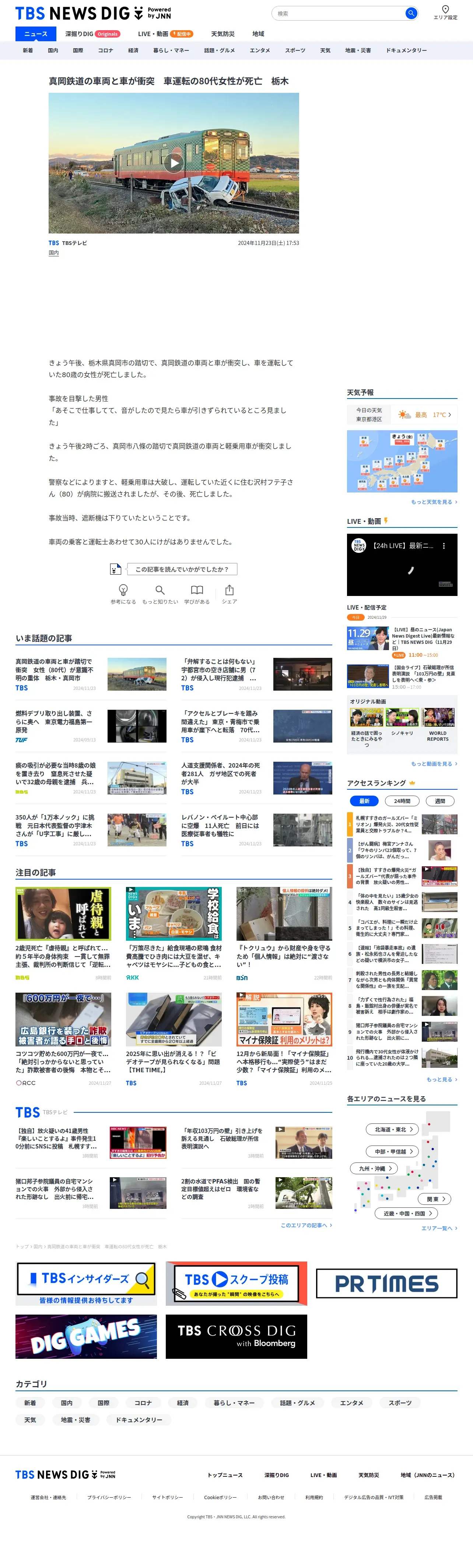473x1568 pixels.
Task: Open プライバシーポリシー in the footer
Action: click(x=109, y=1497)
